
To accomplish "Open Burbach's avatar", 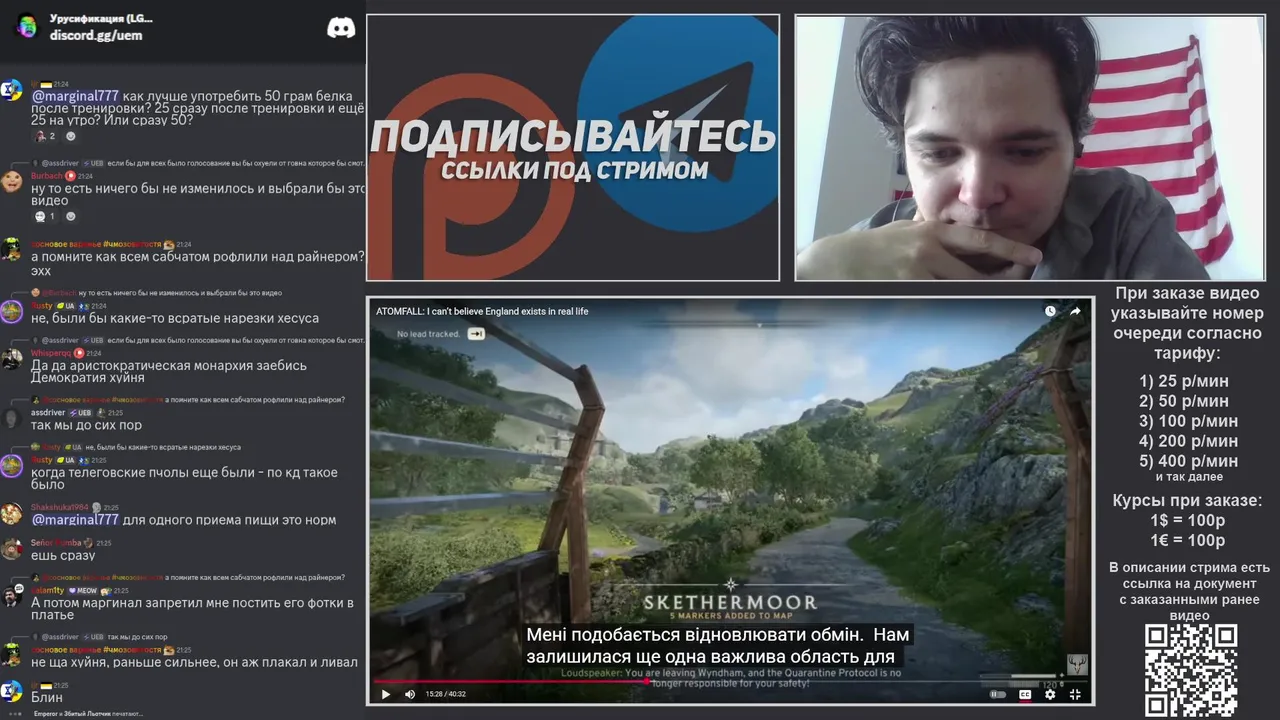I will tap(11, 181).
